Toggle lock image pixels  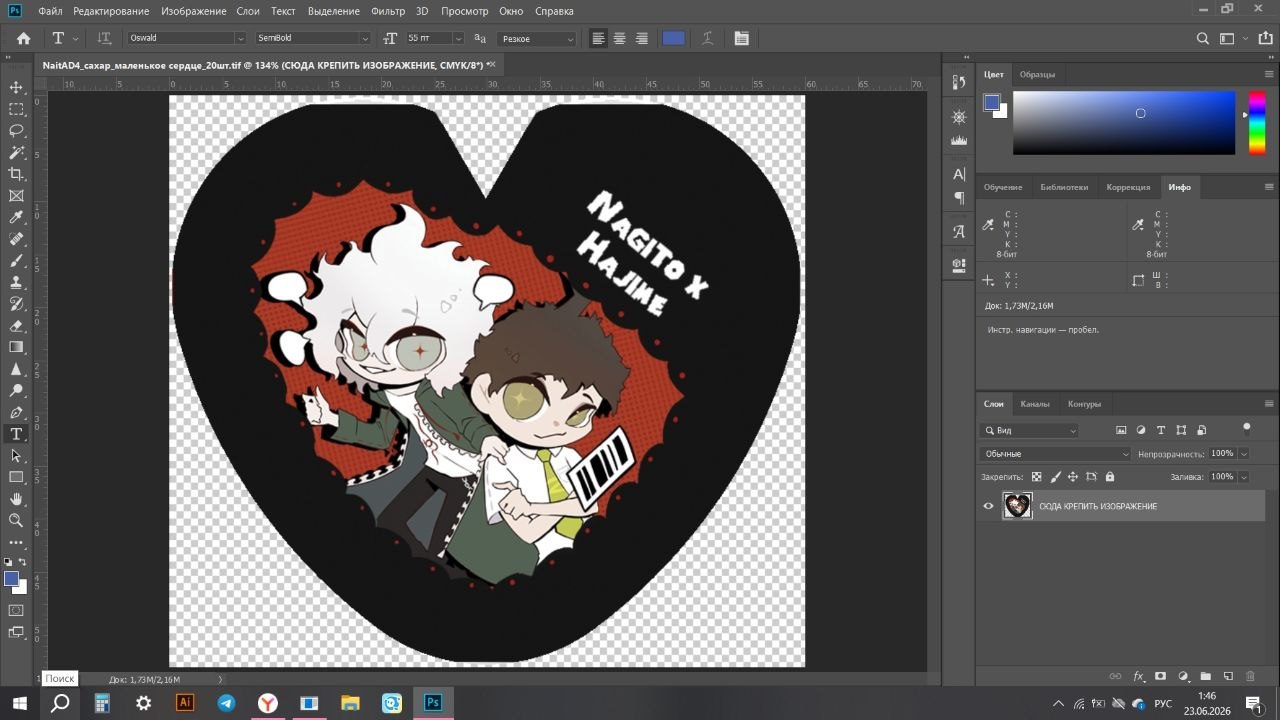click(1055, 477)
